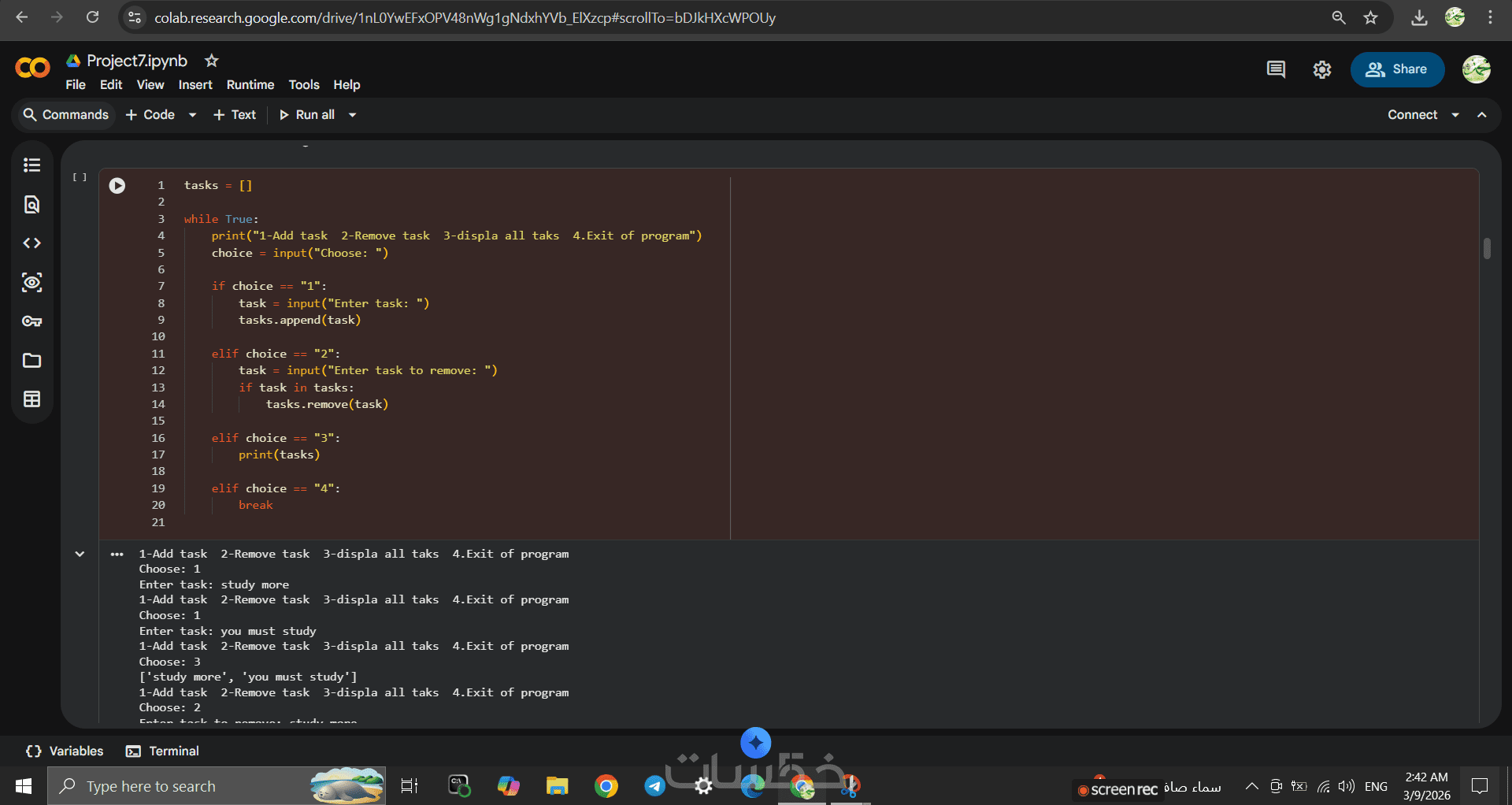Click the notebook vertical scrollbar thumb
This screenshot has height=805, width=1512.
click(x=1487, y=249)
